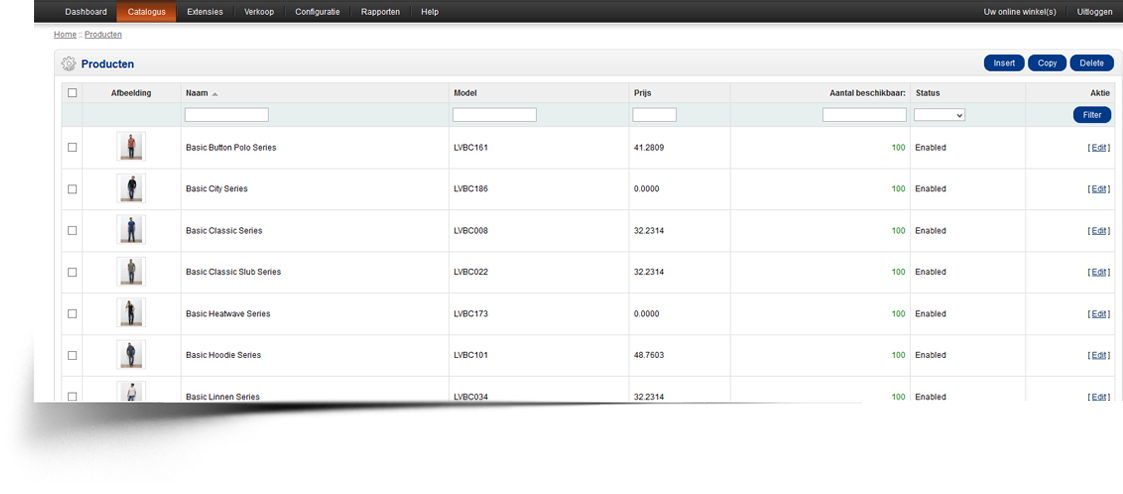The height and width of the screenshot is (494, 1123).
Task: Tick the Basic Heatwave Series checkbox
Action: pyautogui.click(x=72, y=314)
